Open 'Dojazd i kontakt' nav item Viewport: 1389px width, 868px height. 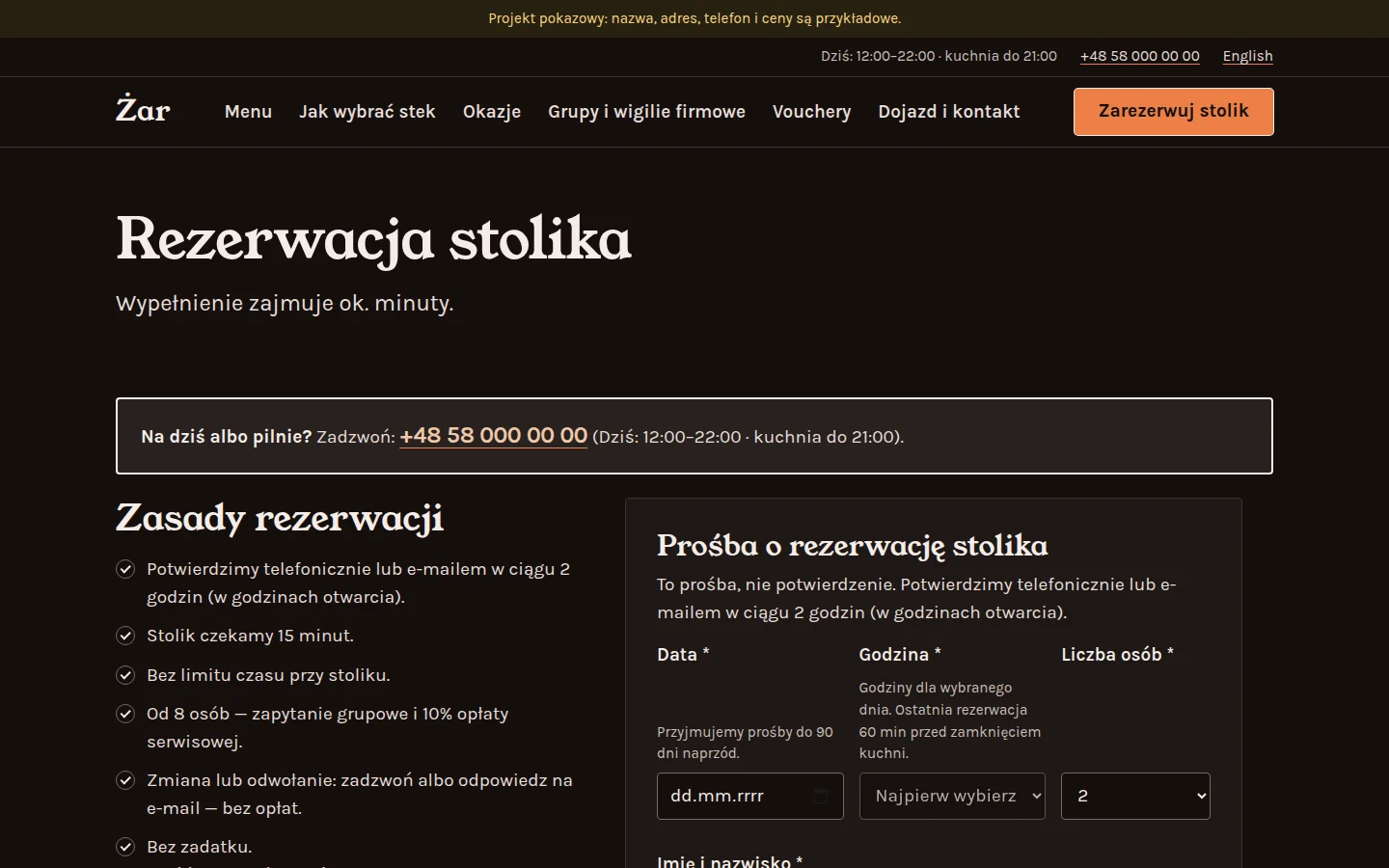coord(949,112)
